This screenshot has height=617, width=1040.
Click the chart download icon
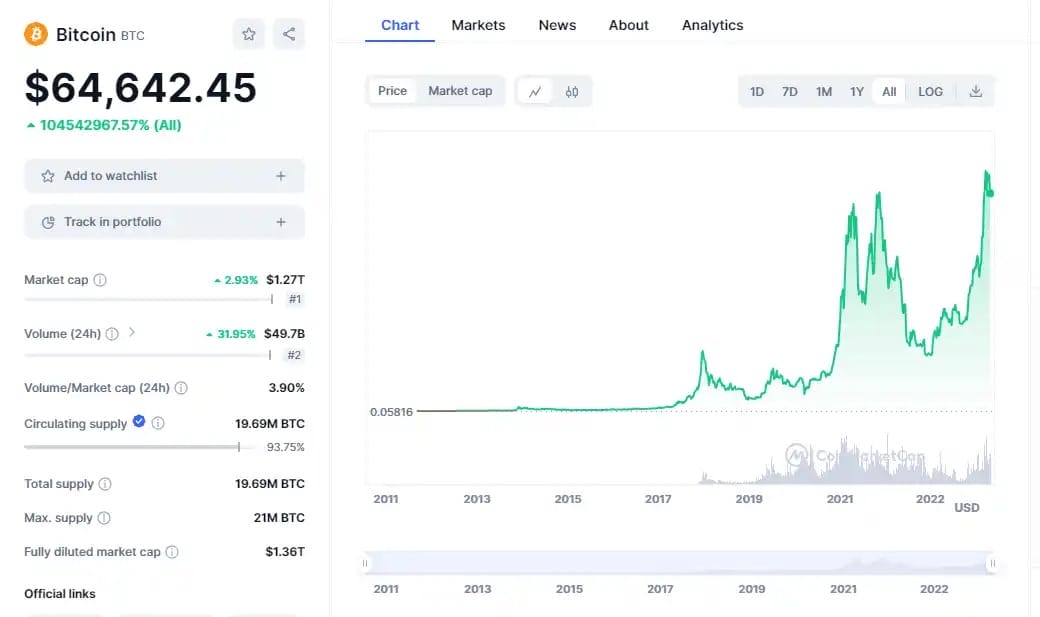click(976, 91)
